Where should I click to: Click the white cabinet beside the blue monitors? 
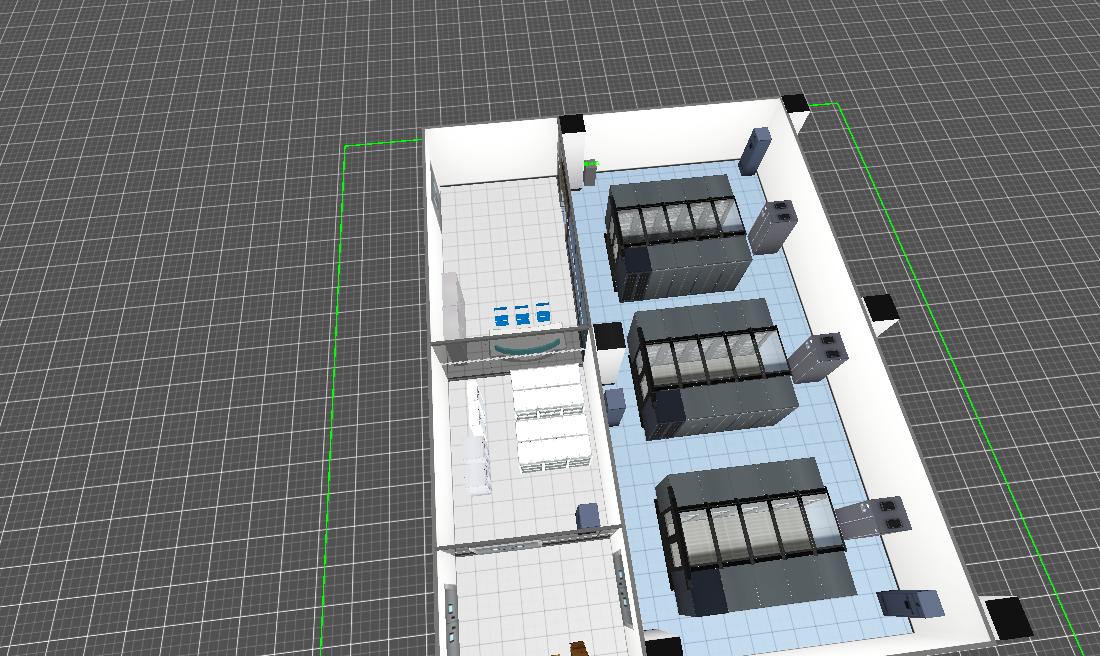[453, 306]
